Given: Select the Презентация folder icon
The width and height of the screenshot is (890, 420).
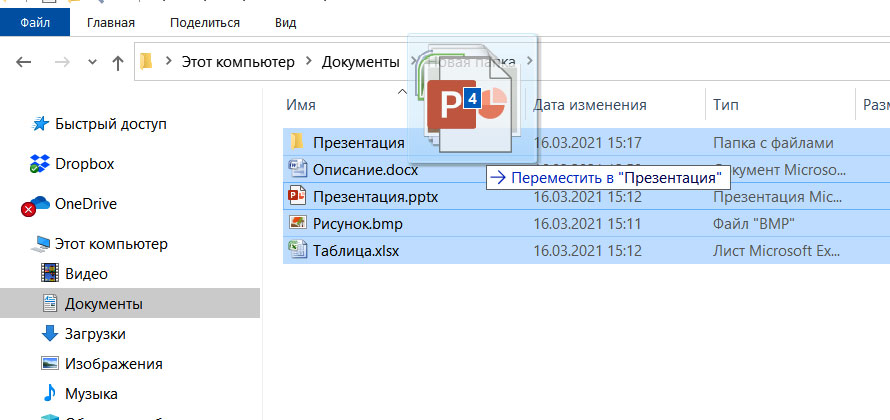Looking at the screenshot, I should (297, 142).
